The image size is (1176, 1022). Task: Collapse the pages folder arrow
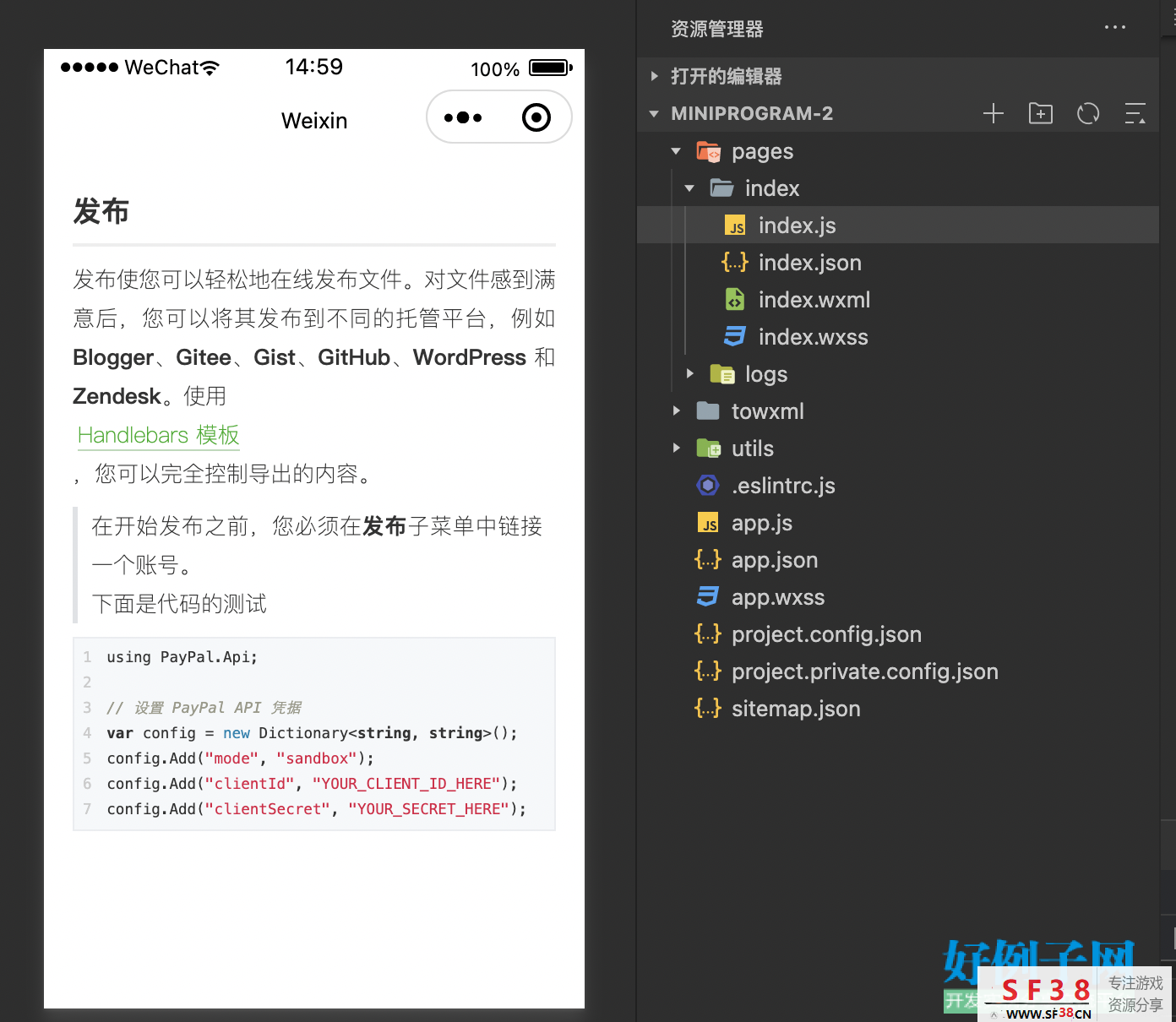(x=676, y=151)
